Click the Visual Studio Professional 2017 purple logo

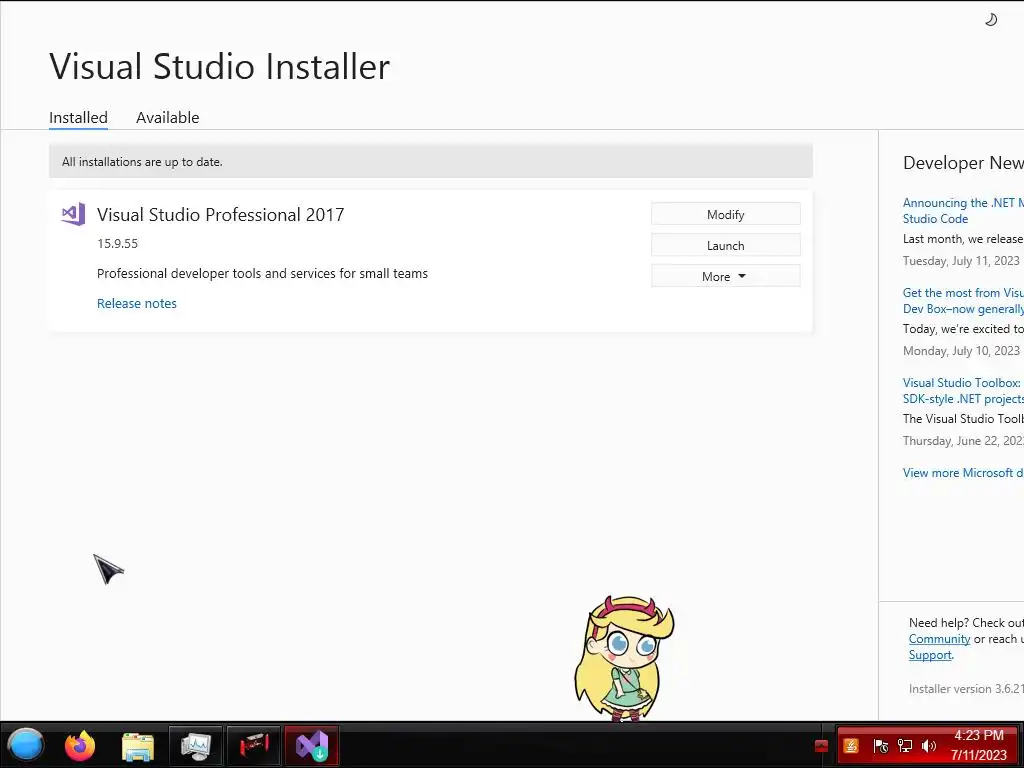[x=73, y=214]
